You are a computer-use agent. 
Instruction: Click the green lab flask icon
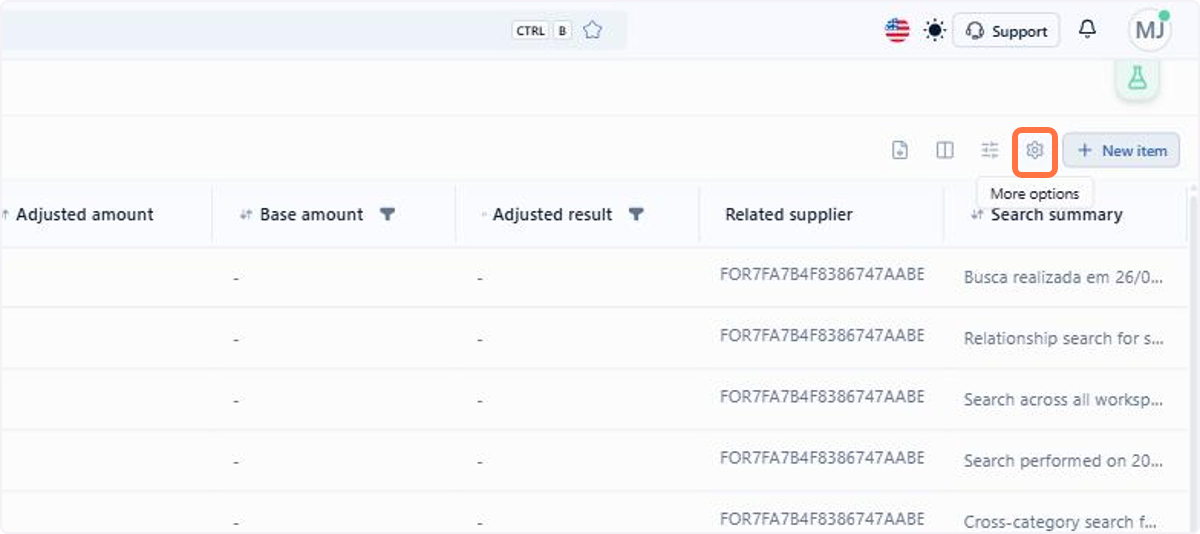pyautogui.click(x=1137, y=78)
